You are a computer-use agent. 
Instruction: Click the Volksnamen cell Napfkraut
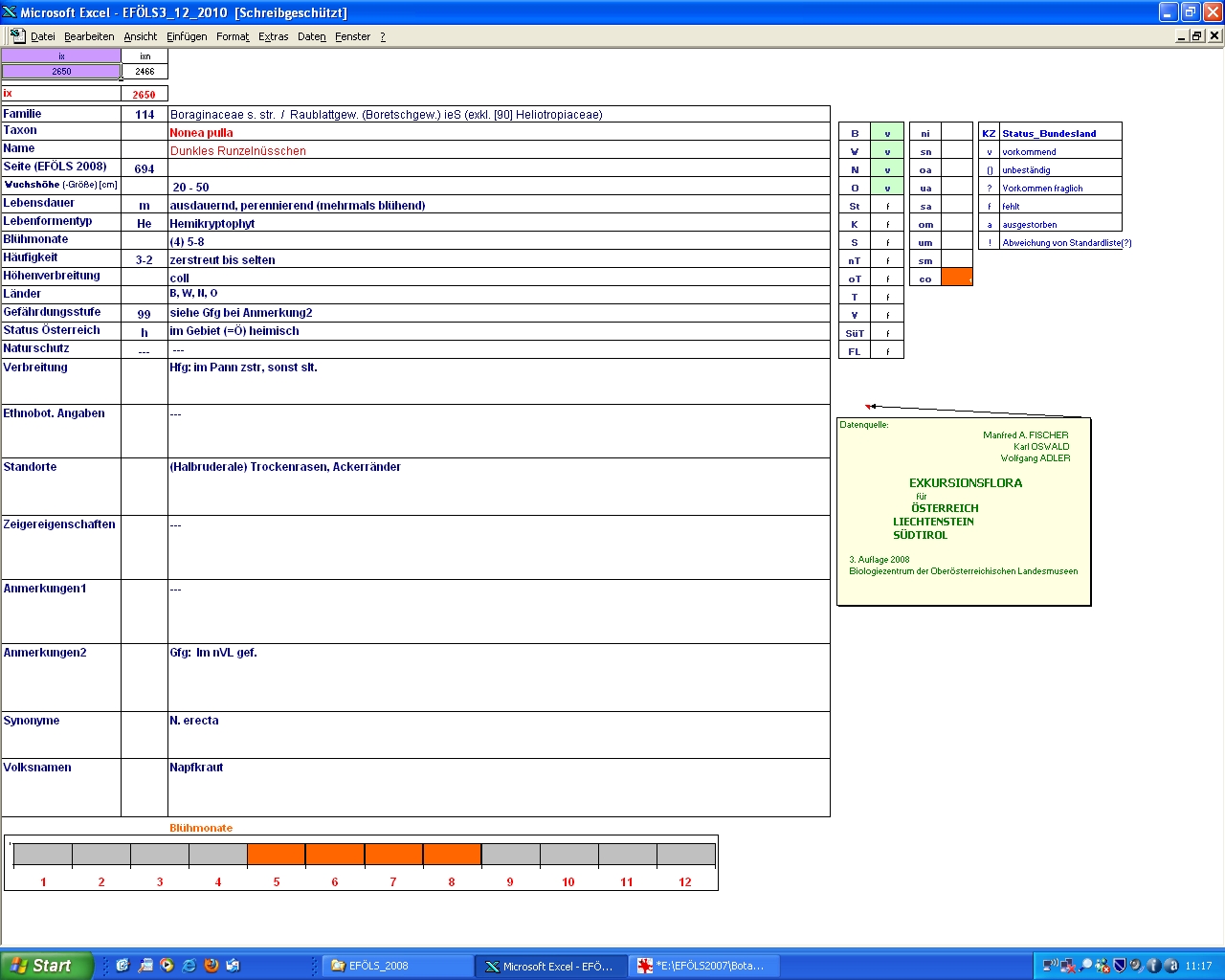coord(499,788)
